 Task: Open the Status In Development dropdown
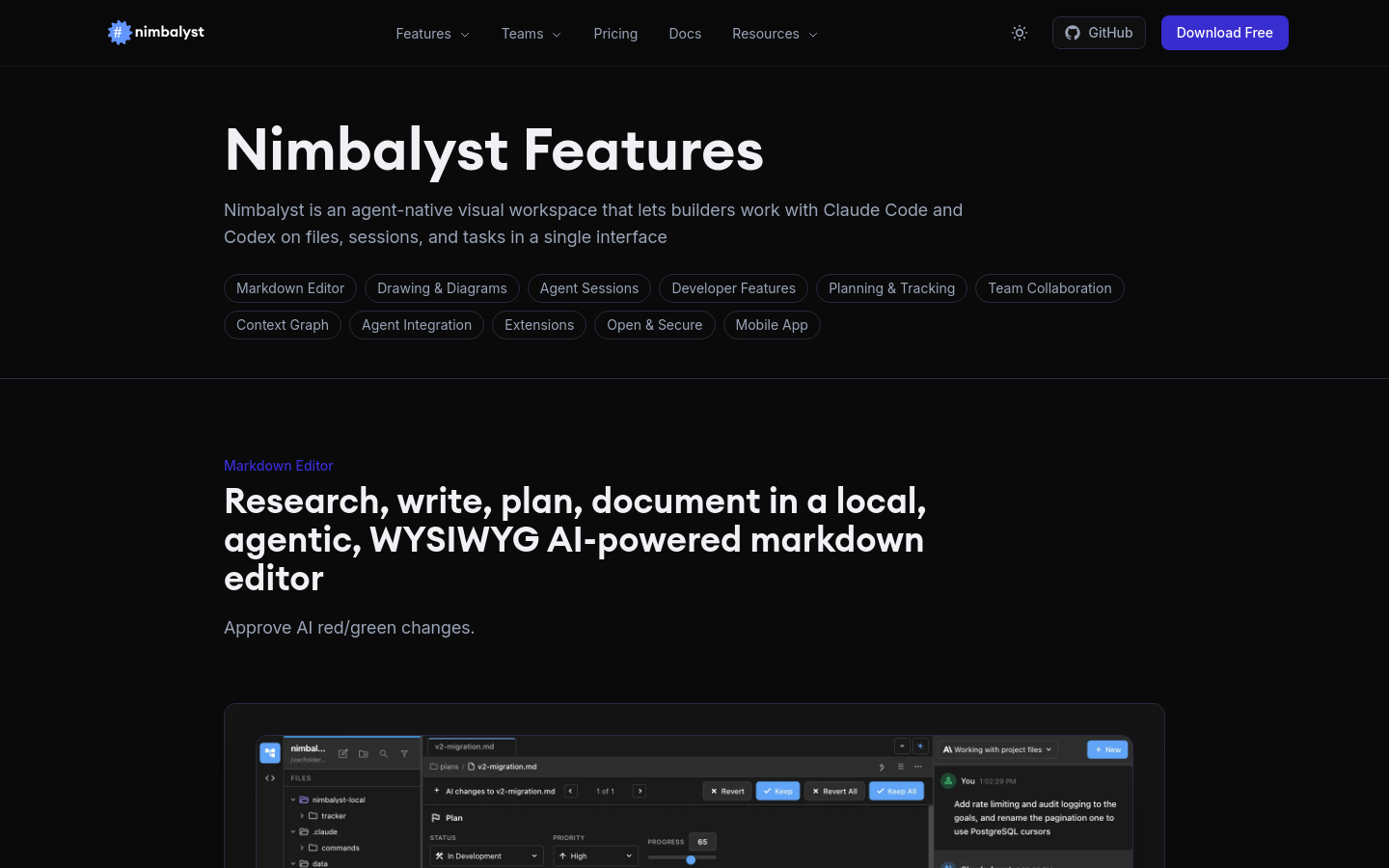[486, 855]
